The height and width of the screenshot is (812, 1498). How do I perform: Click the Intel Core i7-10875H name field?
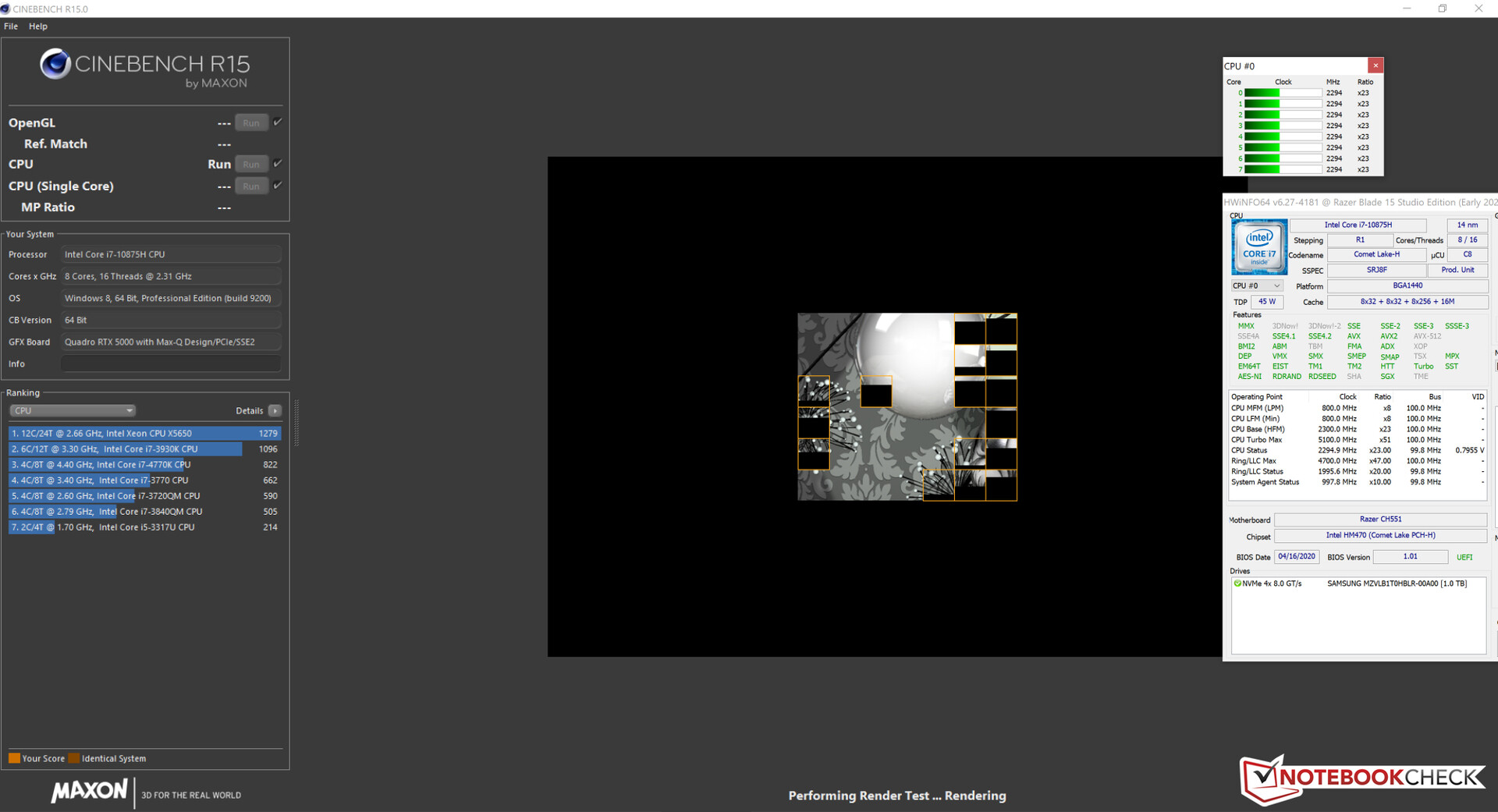point(1358,225)
